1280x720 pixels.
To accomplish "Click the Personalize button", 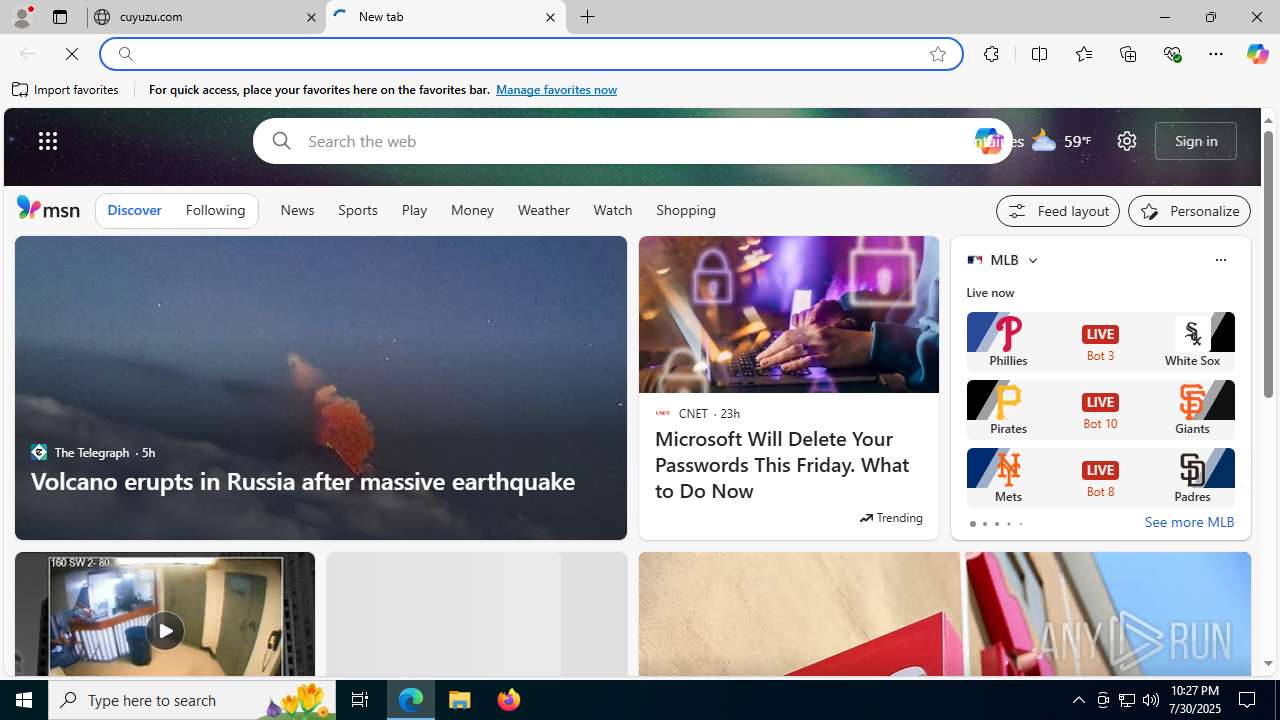I will (1189, 211).
